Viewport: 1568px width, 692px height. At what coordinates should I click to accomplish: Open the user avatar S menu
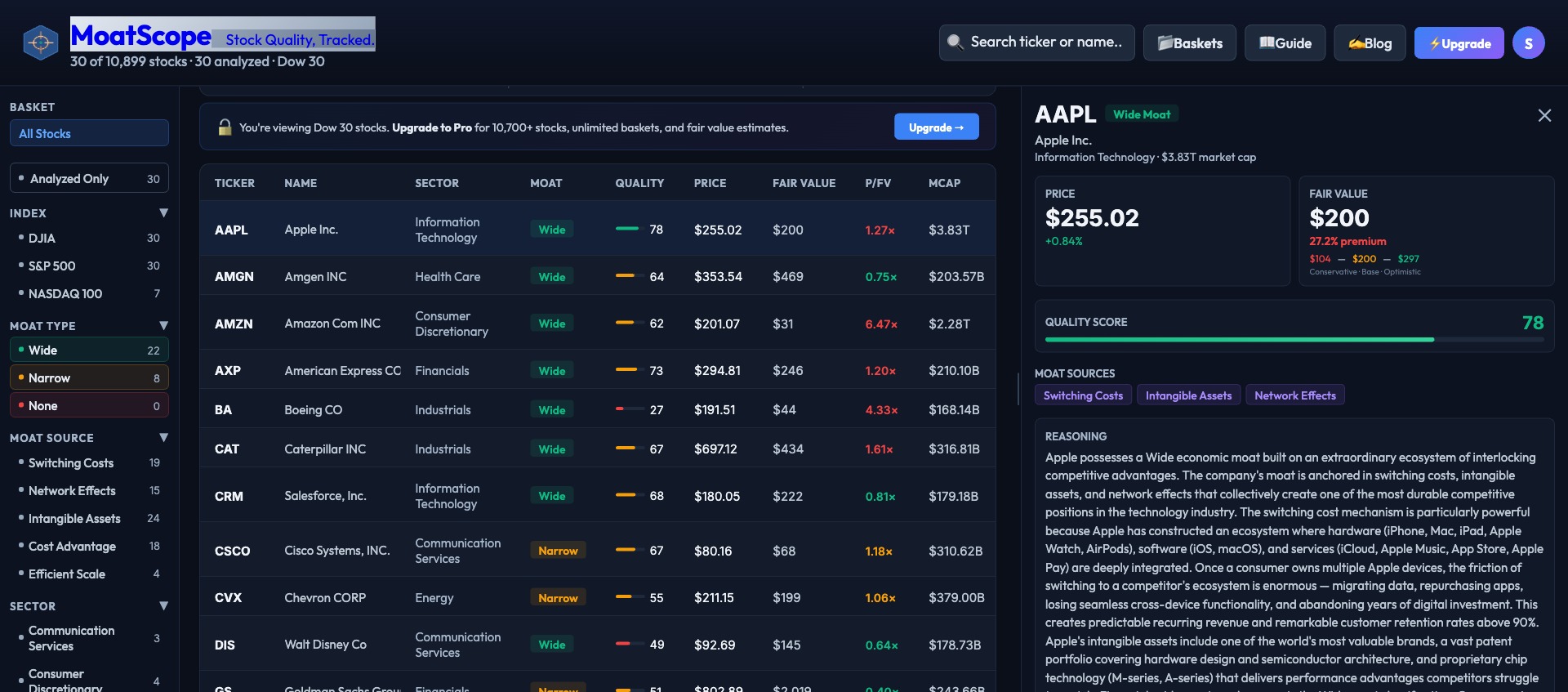click(x=1528, y=43)
